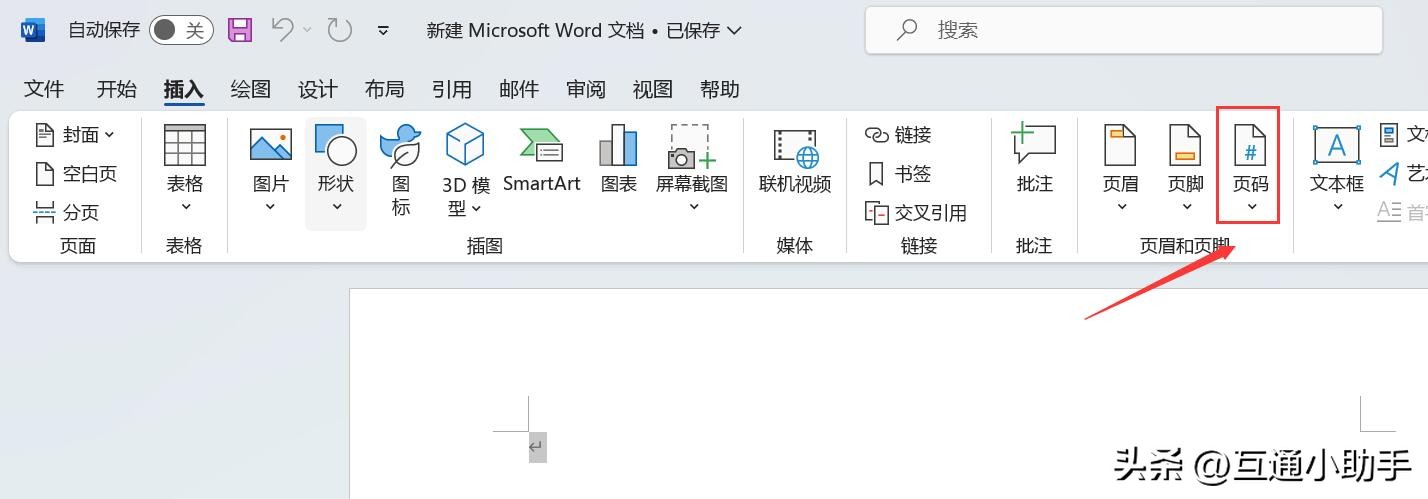Switch to the 引用 tab
Viewport: 1428px width, 499px height.
[x=452, y=89]
